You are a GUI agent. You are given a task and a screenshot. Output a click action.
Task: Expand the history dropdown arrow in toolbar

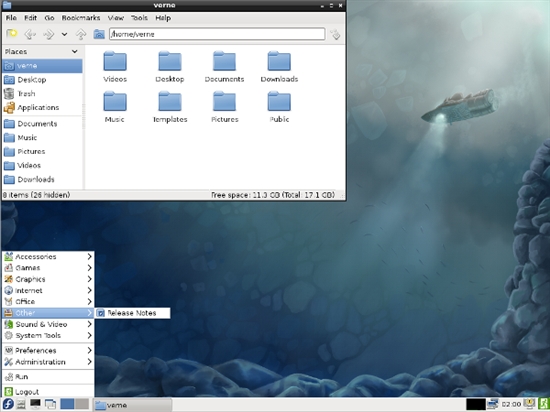click(x=64, y=34)
